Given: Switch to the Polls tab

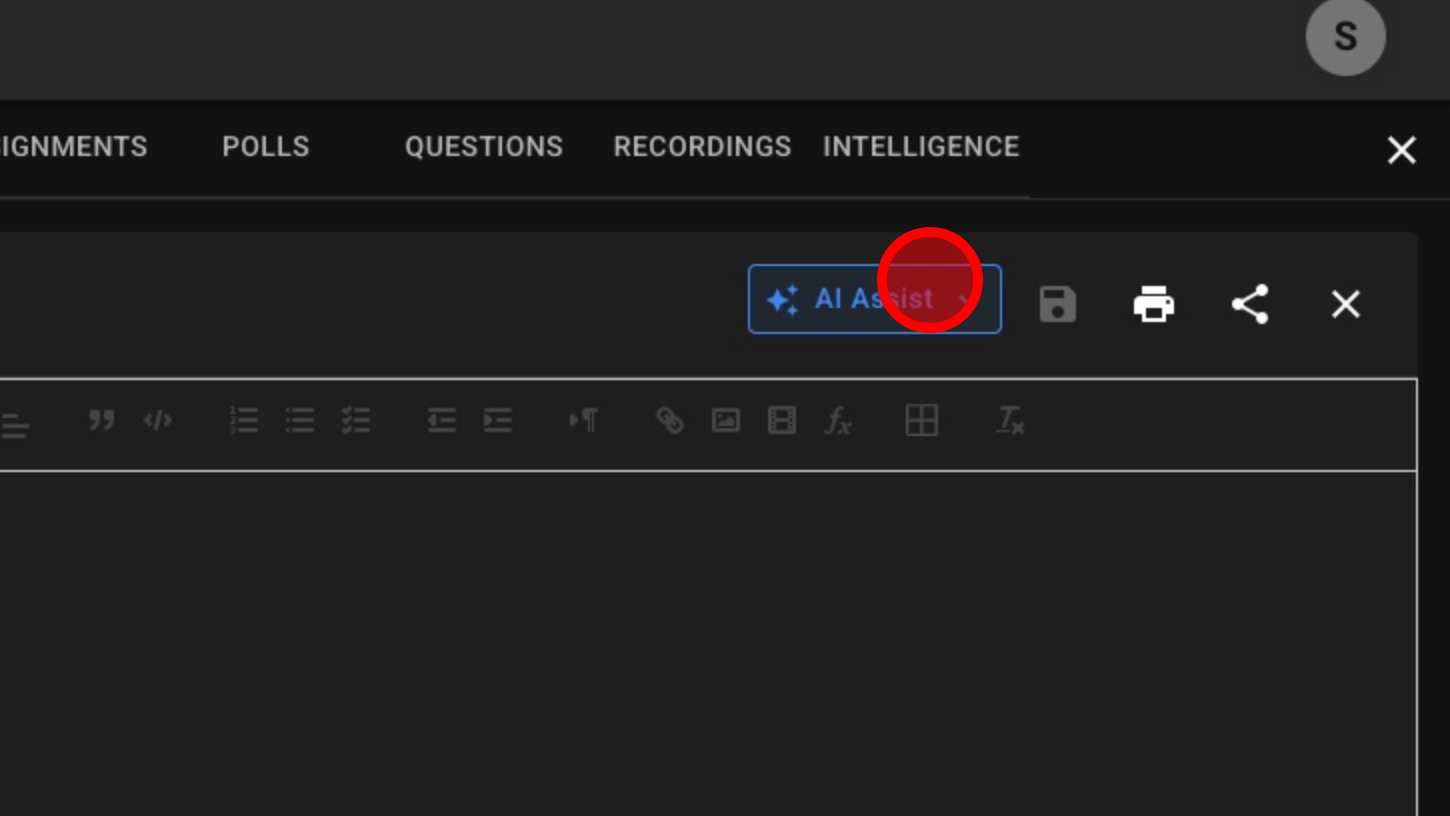Looking at the screenshot, I should click(x=266, y=147).
